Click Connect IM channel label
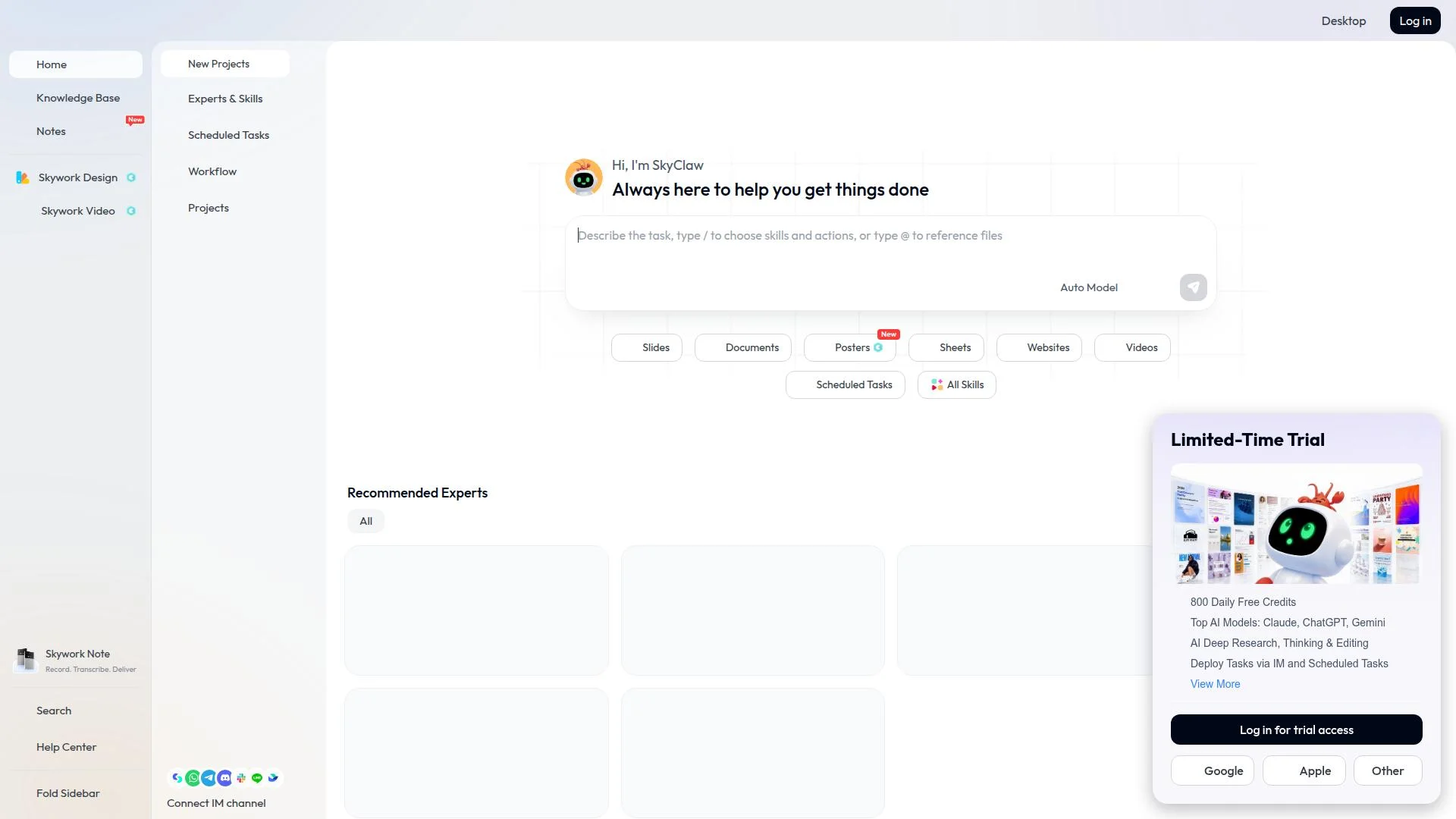The height and width of the screenshot is (819, 1456). click(216, 803)
